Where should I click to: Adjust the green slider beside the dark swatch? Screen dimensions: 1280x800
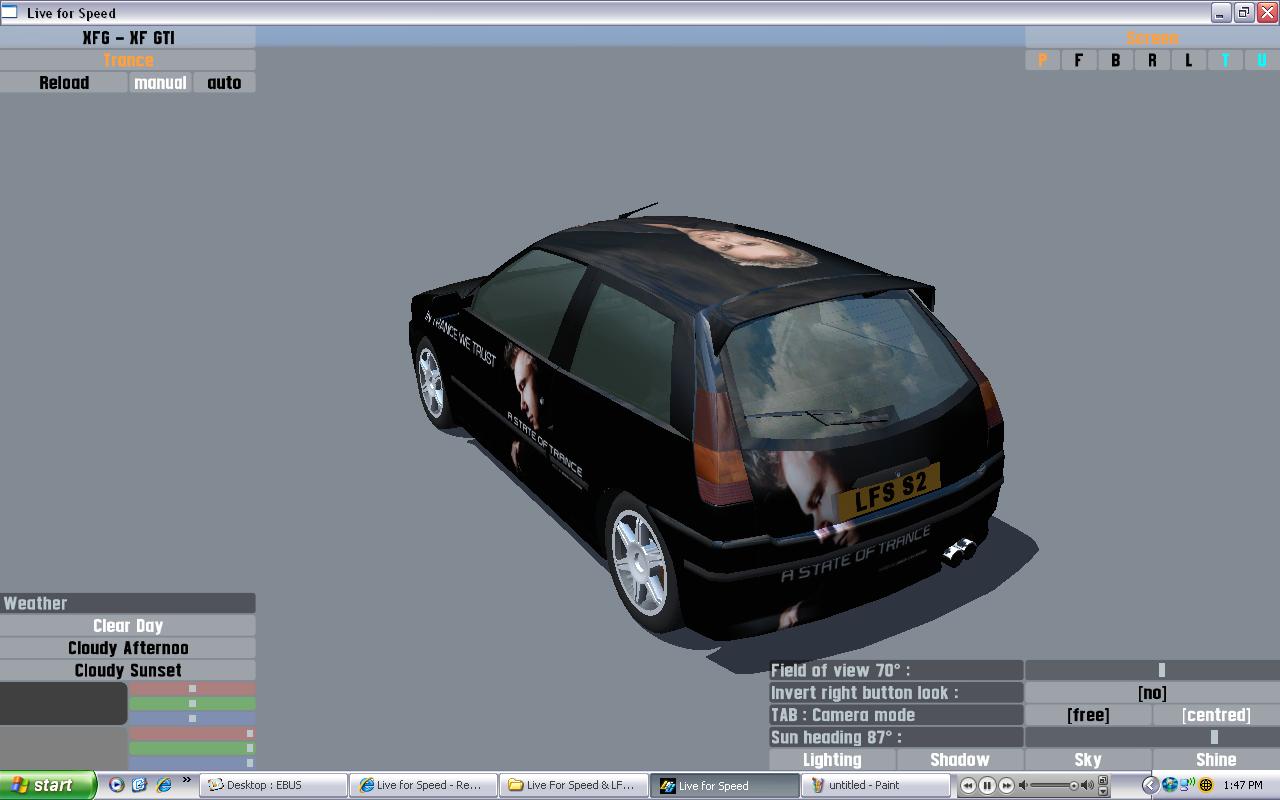point(192,703)
